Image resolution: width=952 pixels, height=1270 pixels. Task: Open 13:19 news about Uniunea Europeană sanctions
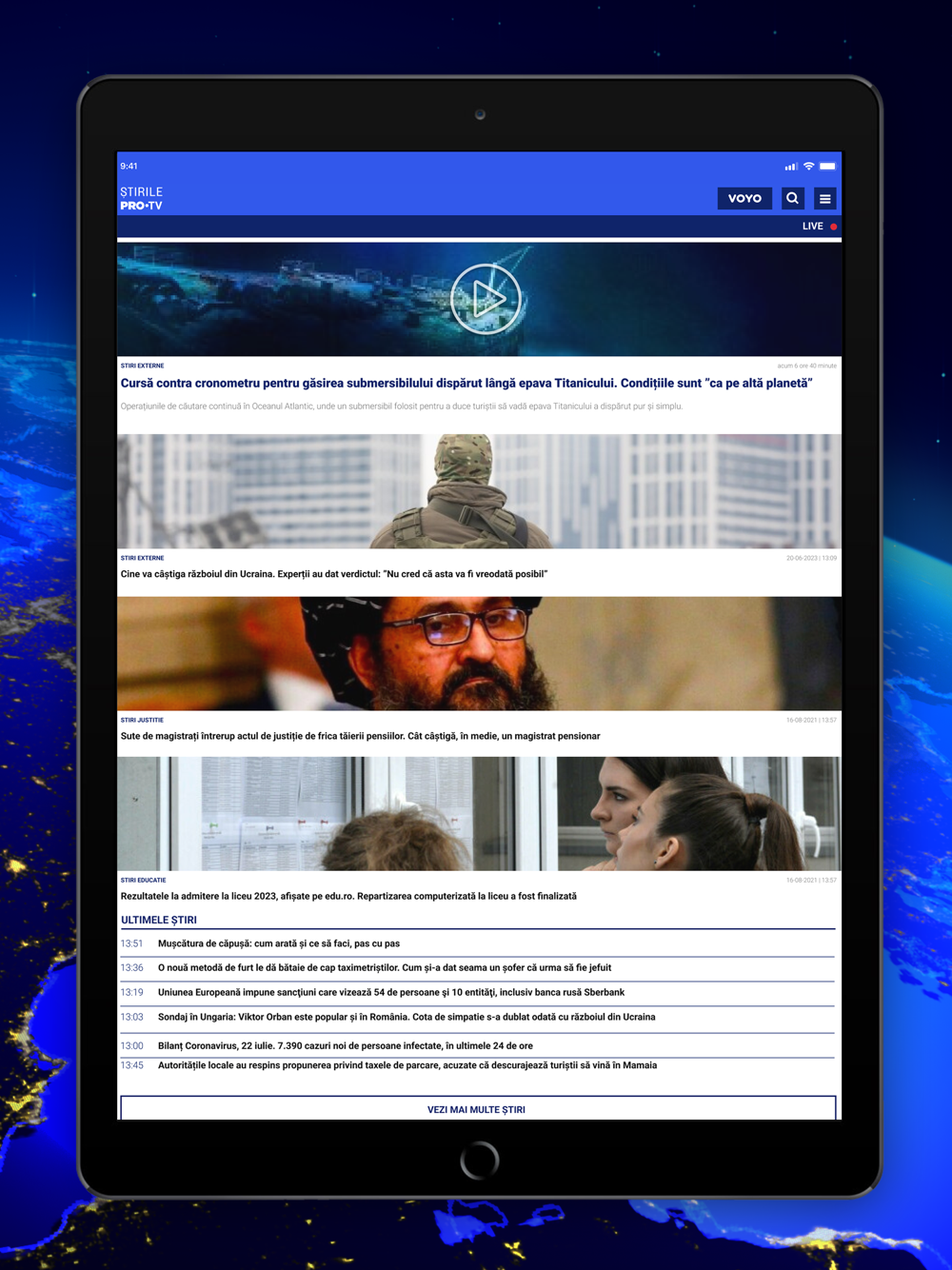click(477, 992)
